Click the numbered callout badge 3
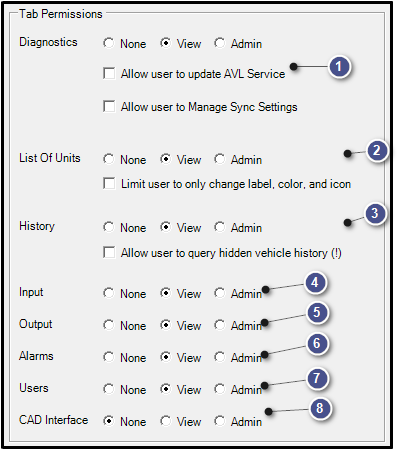400x450 pixels. [375, 213]
